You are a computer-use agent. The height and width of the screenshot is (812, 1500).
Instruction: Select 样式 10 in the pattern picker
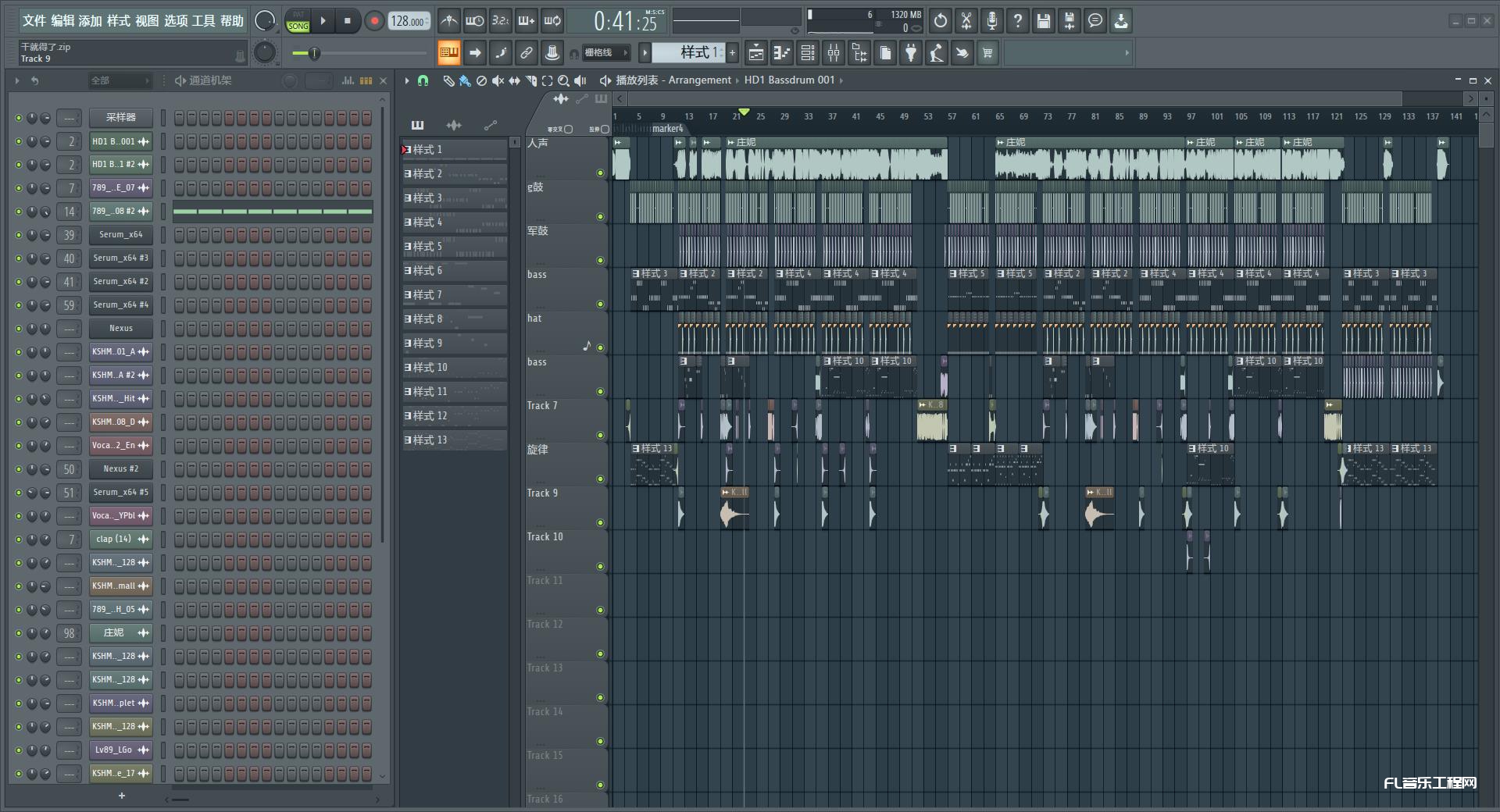coord(454,368)
